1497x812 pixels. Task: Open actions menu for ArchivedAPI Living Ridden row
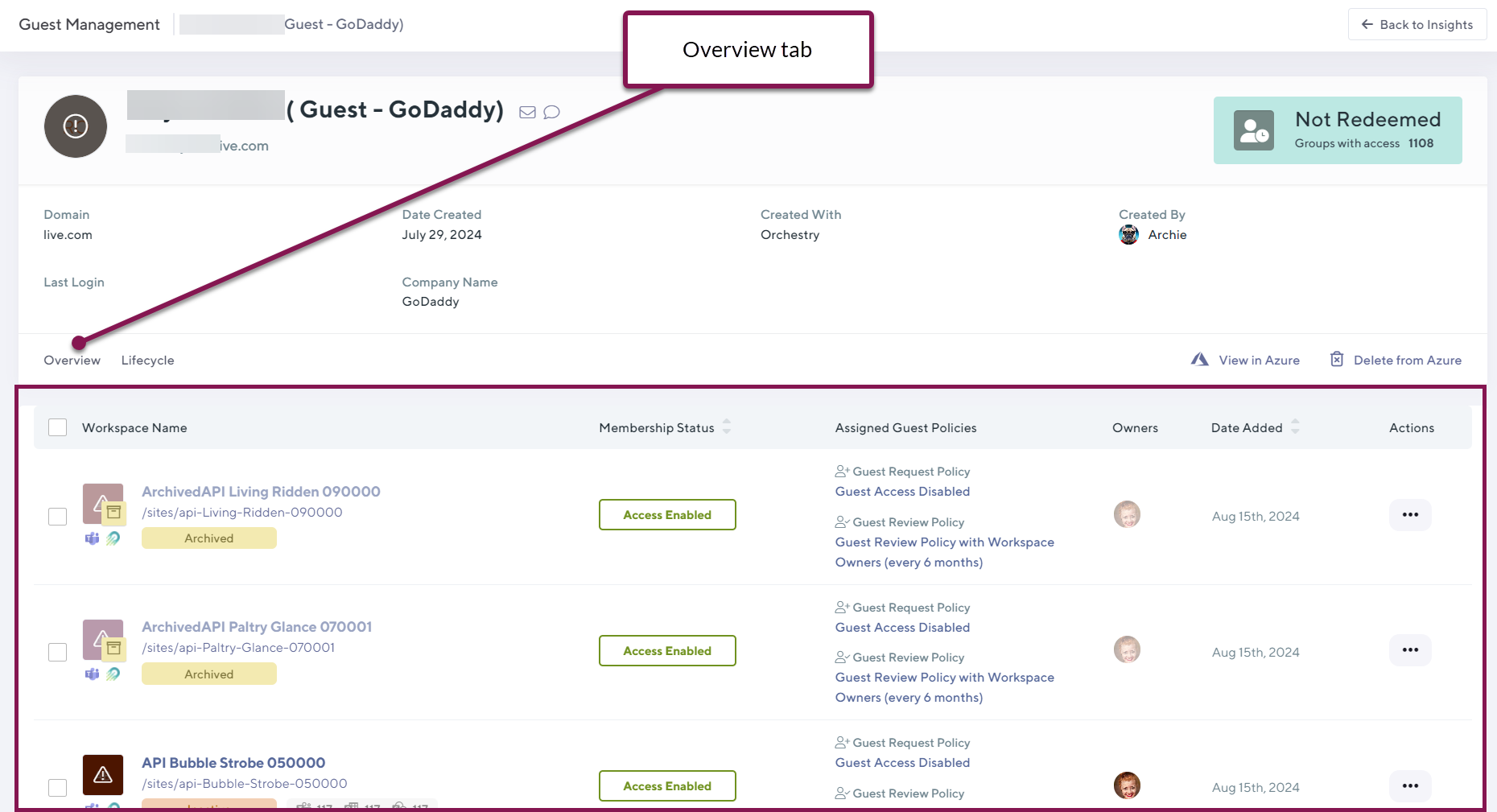(x=1410, y=515)
